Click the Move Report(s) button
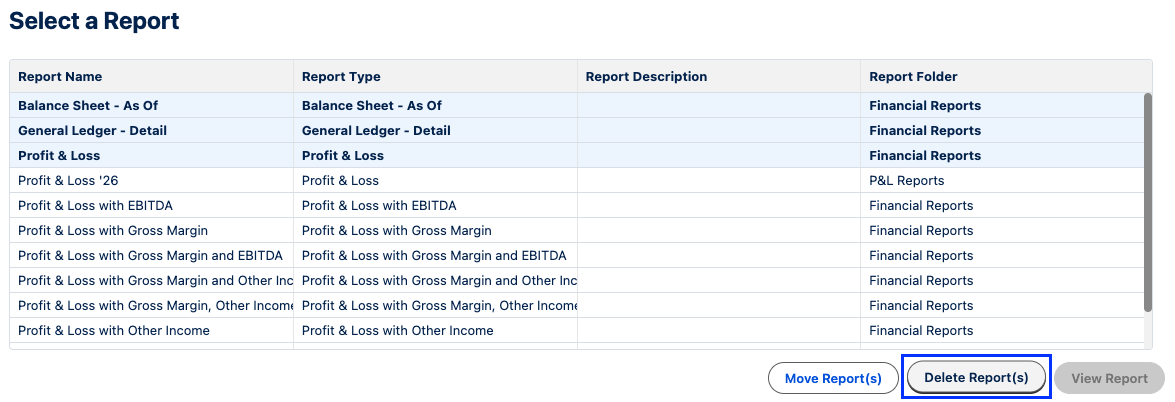This screenshot has width=1175, height=402. point(833,379)
